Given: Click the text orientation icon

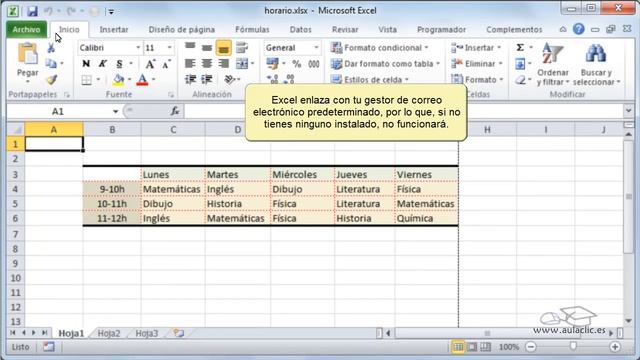Looking at the screenshot, I should point(230,79).
